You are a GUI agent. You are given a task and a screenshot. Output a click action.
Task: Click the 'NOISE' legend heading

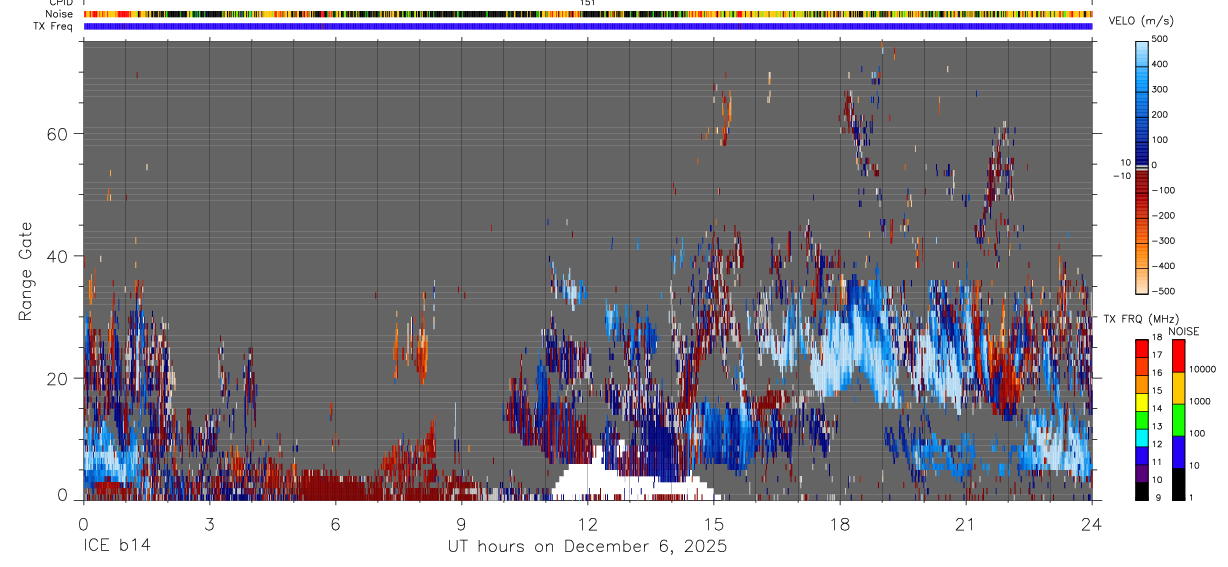coord(1183,331)
